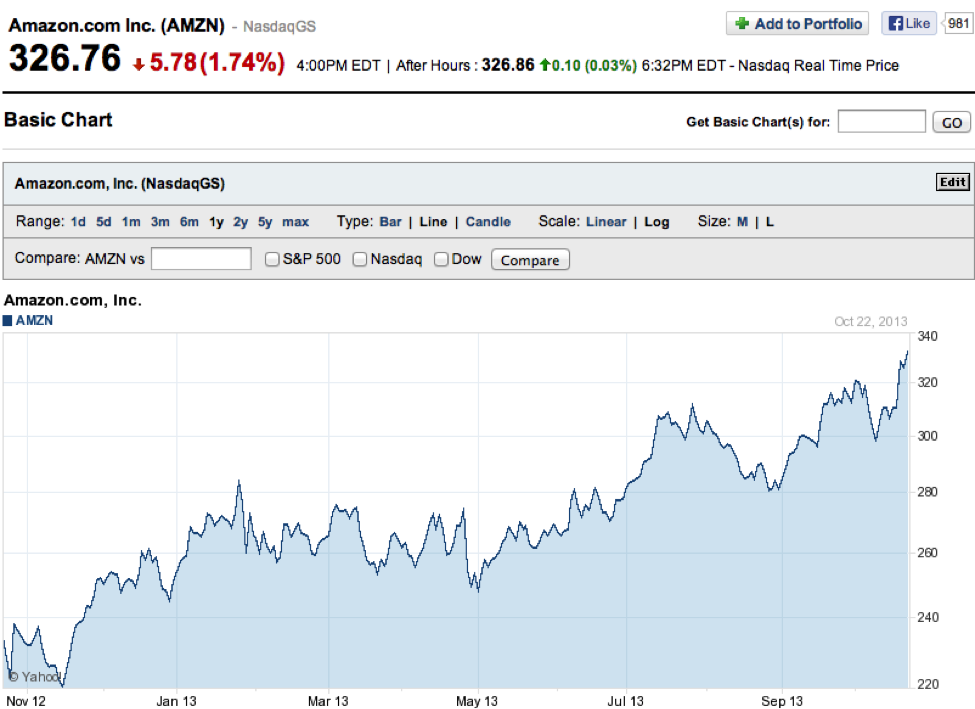Screen dimensions: 975x709
Task: Click the Sep 13 axis label
Action: 782,701
